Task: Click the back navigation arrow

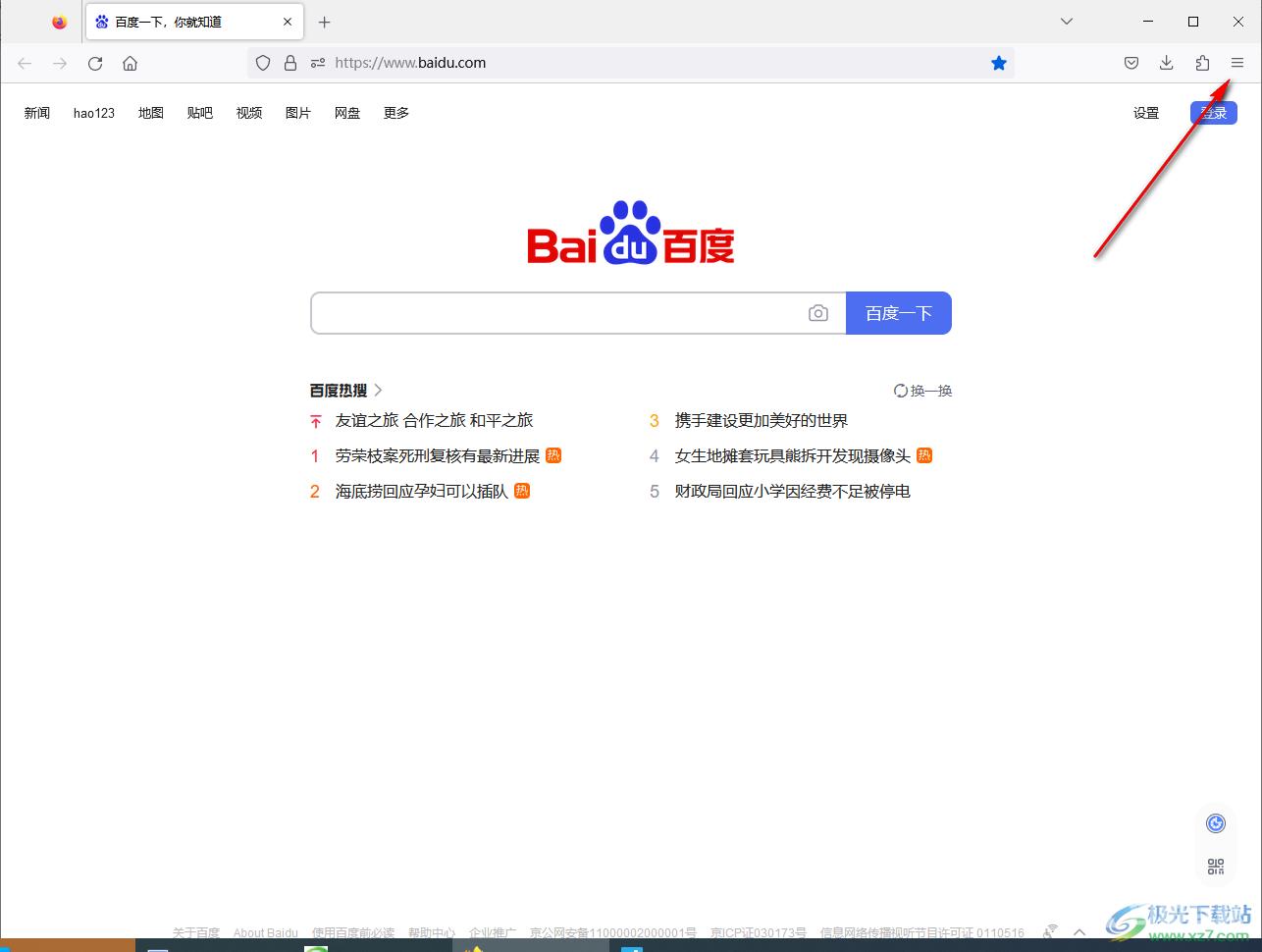Action: point(25,63)
